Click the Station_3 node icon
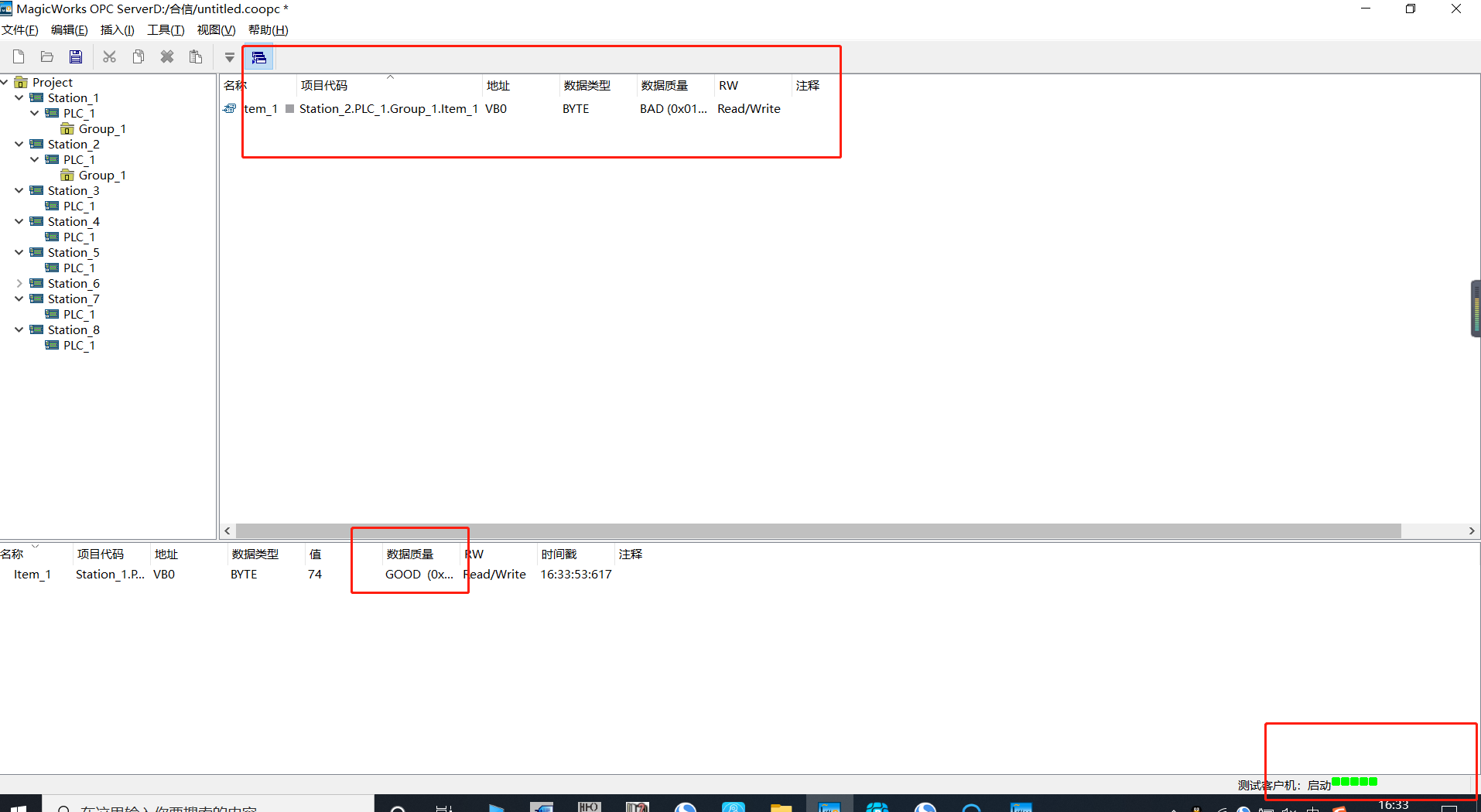The image size is (1481, 812). click(x=36, y=190)
